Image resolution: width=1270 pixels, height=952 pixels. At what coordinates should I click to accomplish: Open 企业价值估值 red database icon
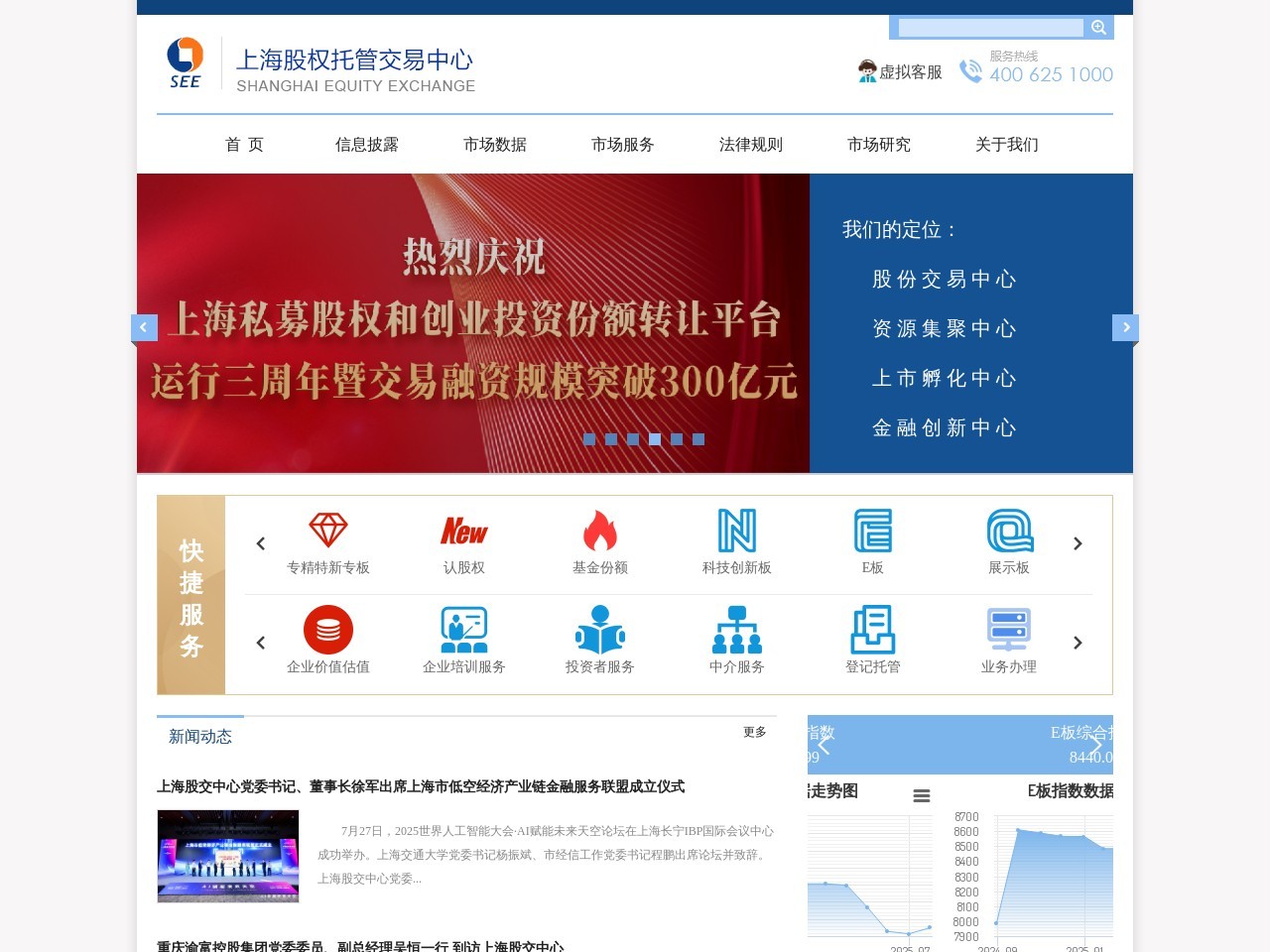[328, 630]
